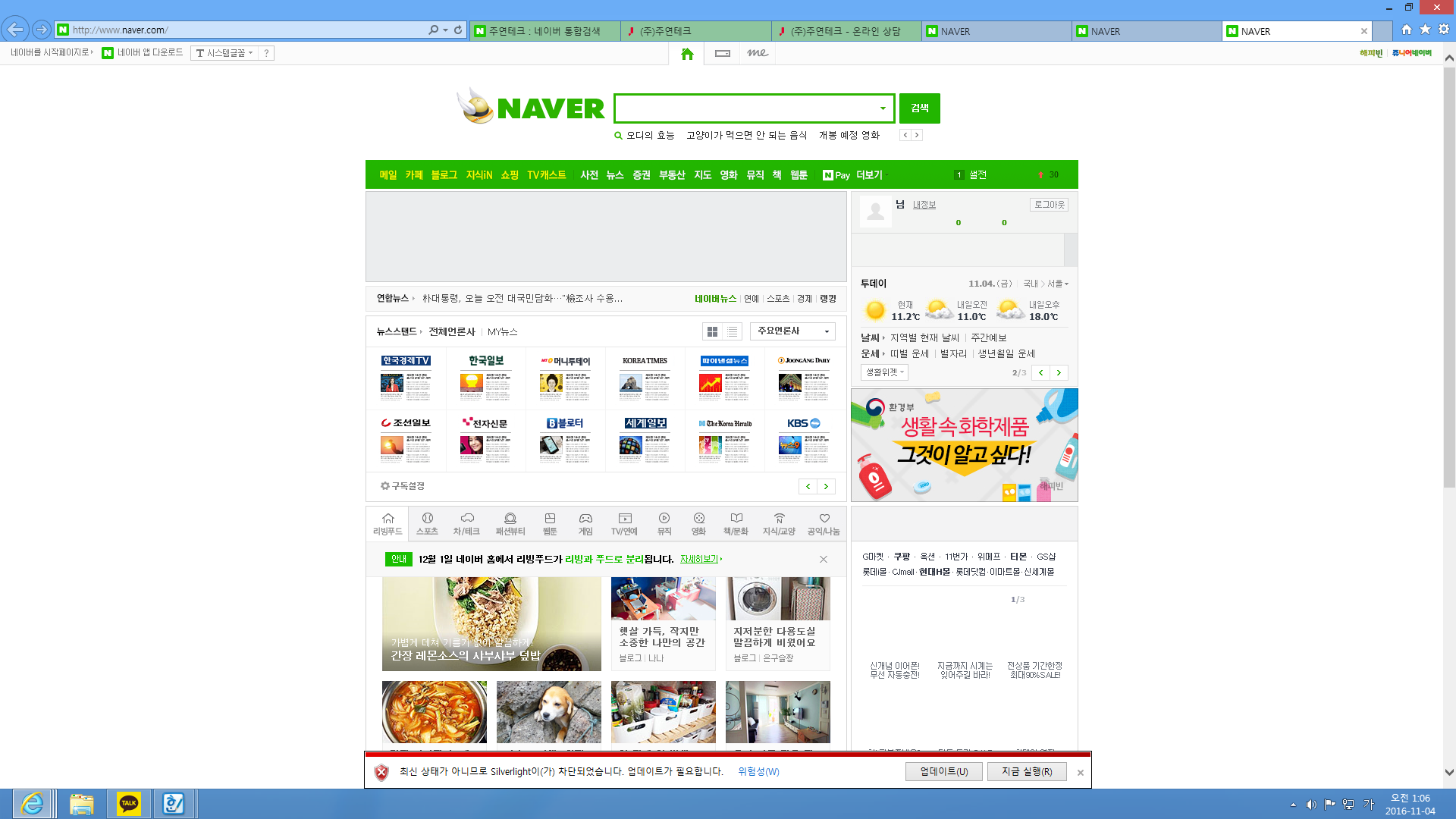Open the 시스템글꼴 font dropdown
The image size is (1456, 819).
coord(224,53)
